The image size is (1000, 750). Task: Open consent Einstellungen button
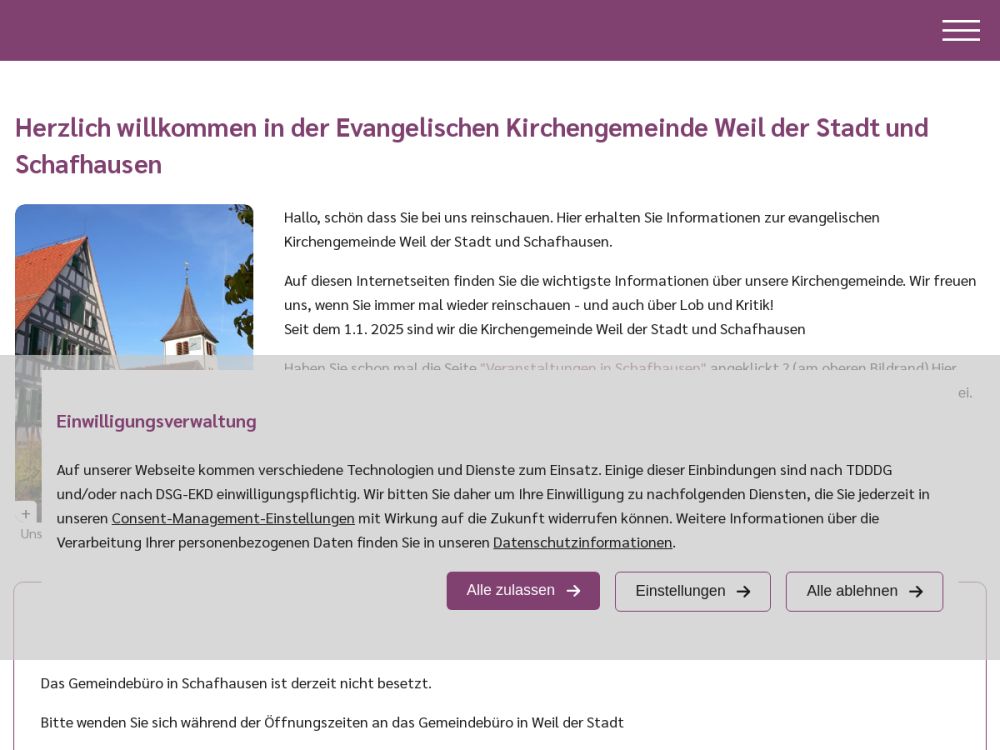click(692, 592)
